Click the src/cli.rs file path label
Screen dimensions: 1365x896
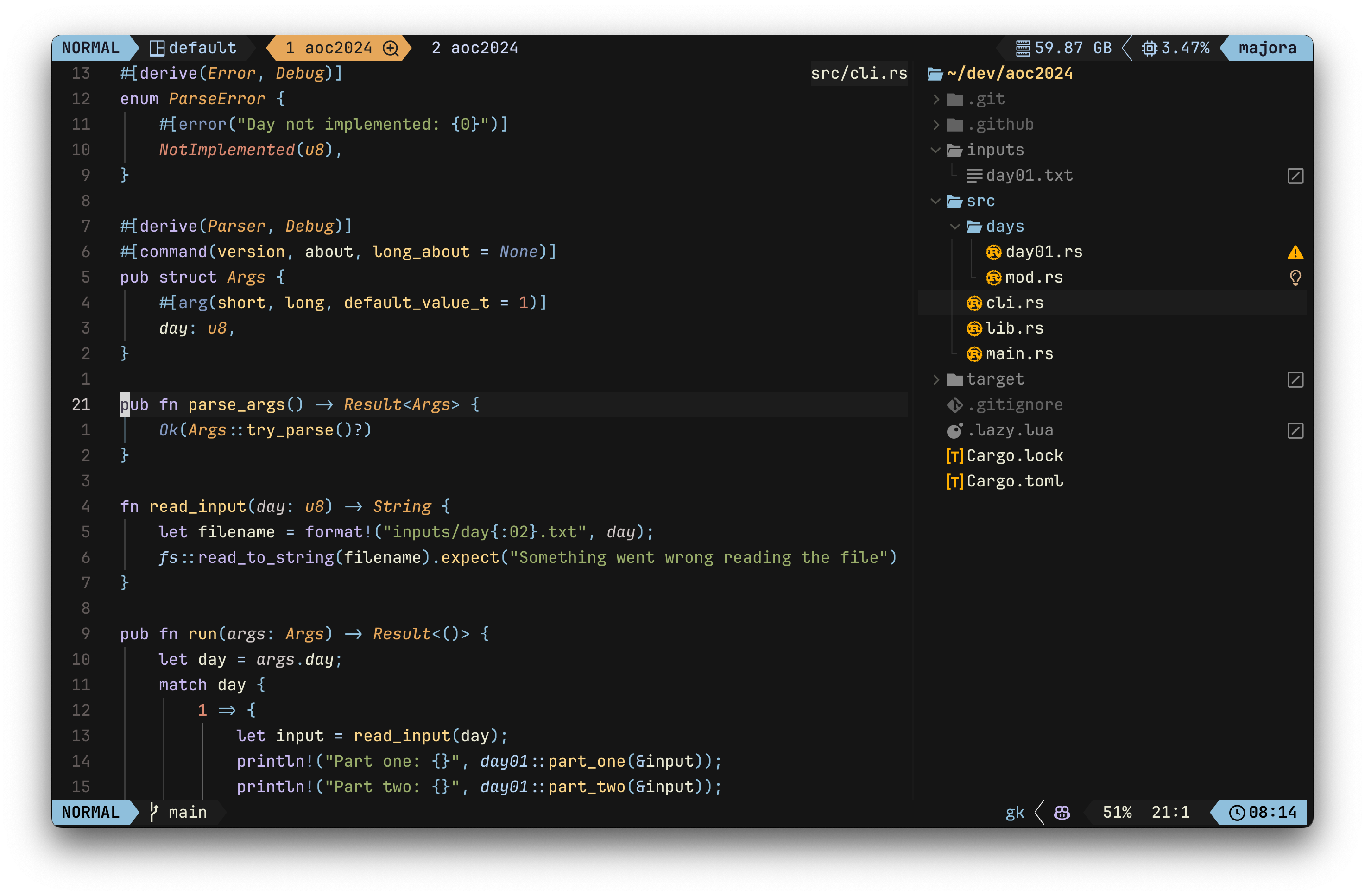(859, 73)
